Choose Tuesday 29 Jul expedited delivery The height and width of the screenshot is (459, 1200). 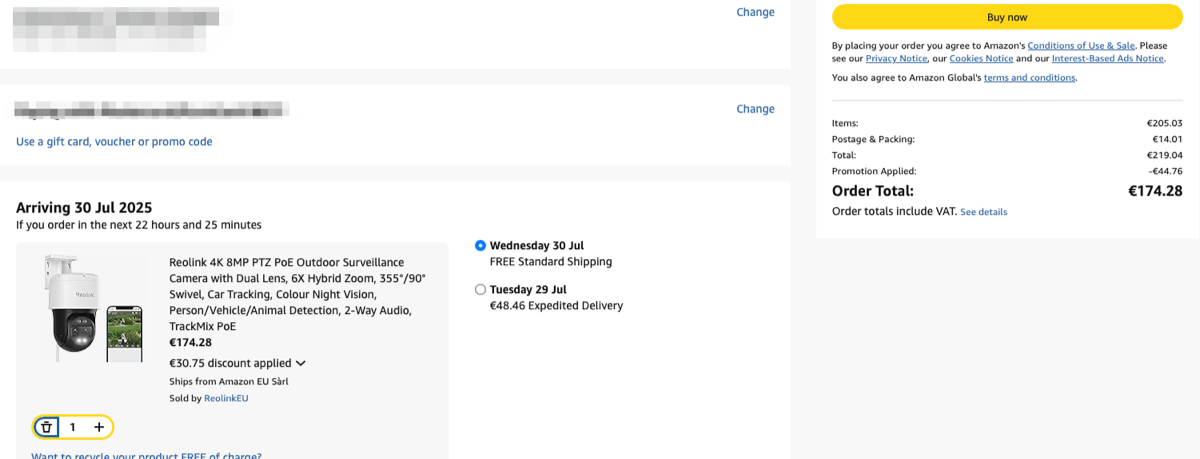click(481, 289)
